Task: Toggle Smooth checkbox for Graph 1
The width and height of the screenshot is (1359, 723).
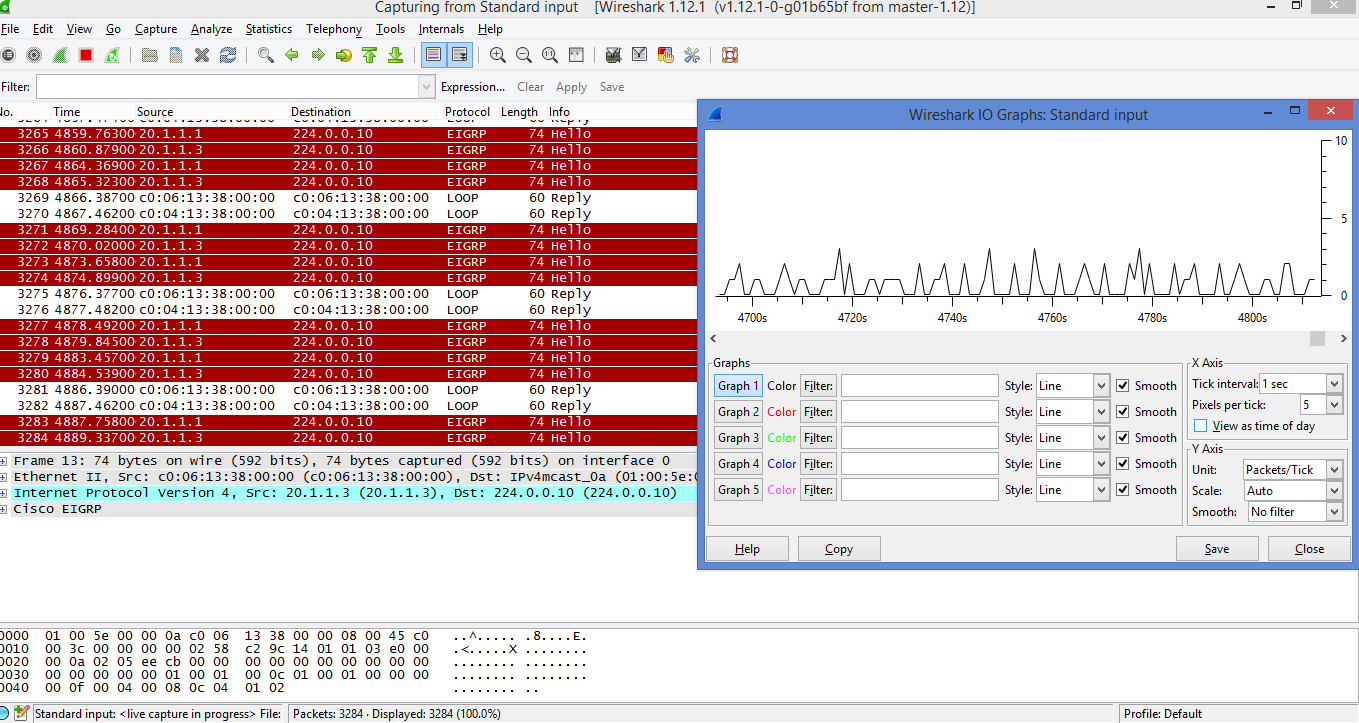Action: point(1123,386)
